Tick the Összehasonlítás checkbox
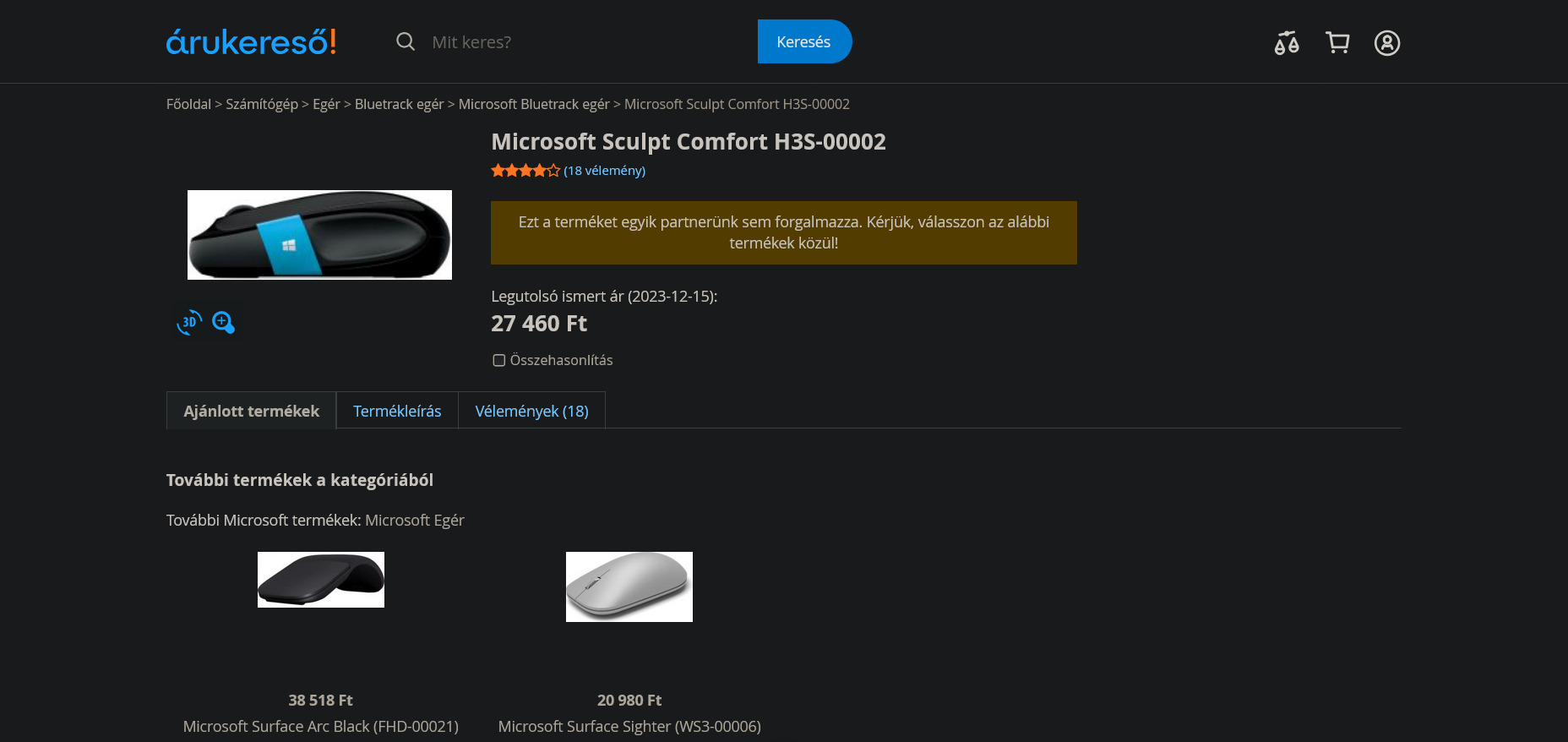 click(x=499, y=360)
